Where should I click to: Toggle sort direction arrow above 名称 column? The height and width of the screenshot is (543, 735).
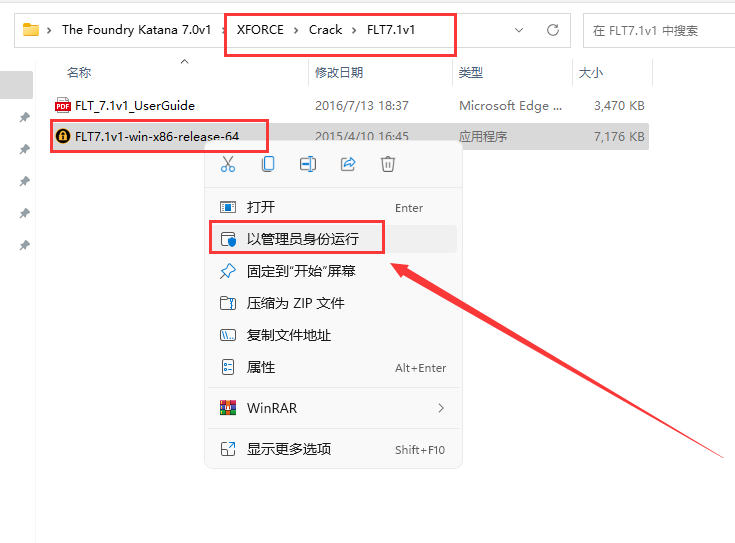pyautogui.click(x=185, y=61)
